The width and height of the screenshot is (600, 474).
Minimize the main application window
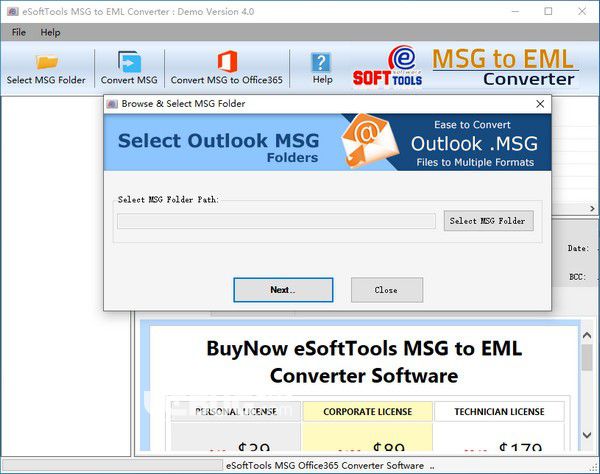point(515,11)
